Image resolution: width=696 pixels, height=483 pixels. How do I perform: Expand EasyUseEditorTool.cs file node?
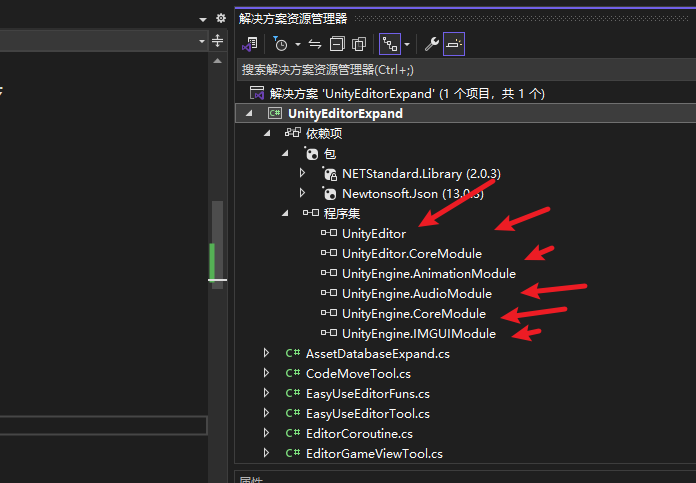click(266, 413)
